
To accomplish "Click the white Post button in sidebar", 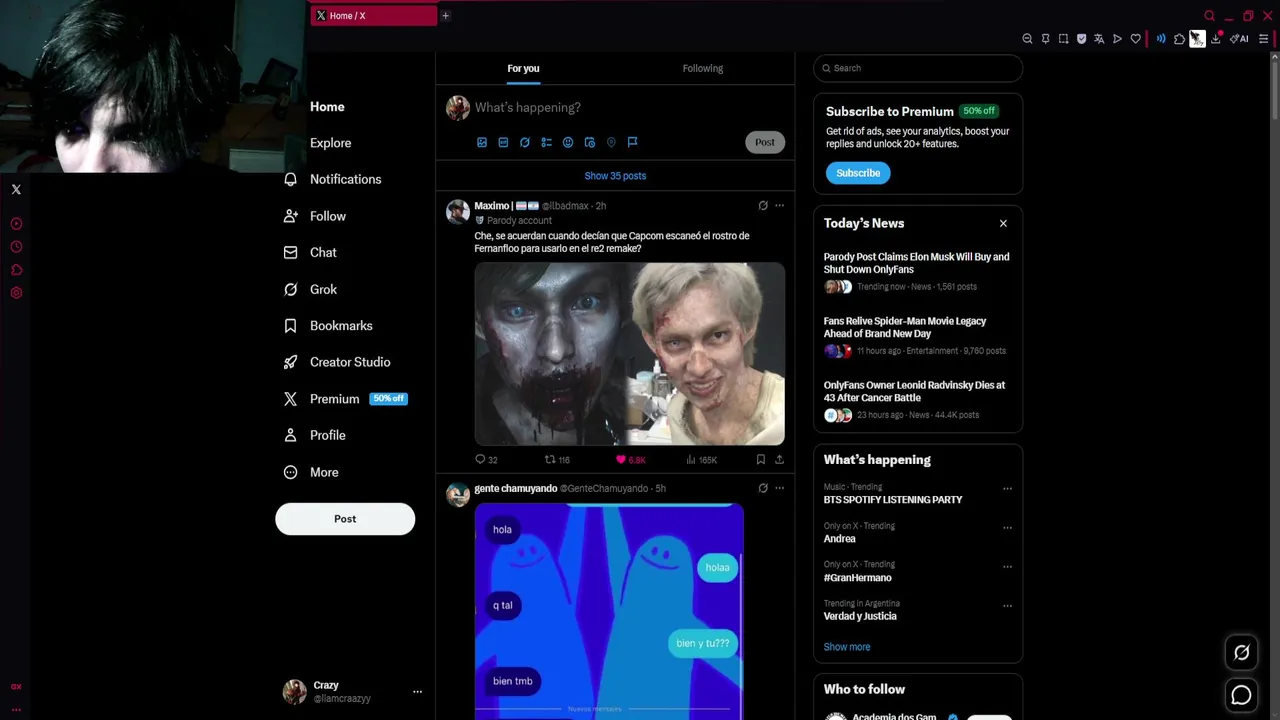I will click(345, 519).
